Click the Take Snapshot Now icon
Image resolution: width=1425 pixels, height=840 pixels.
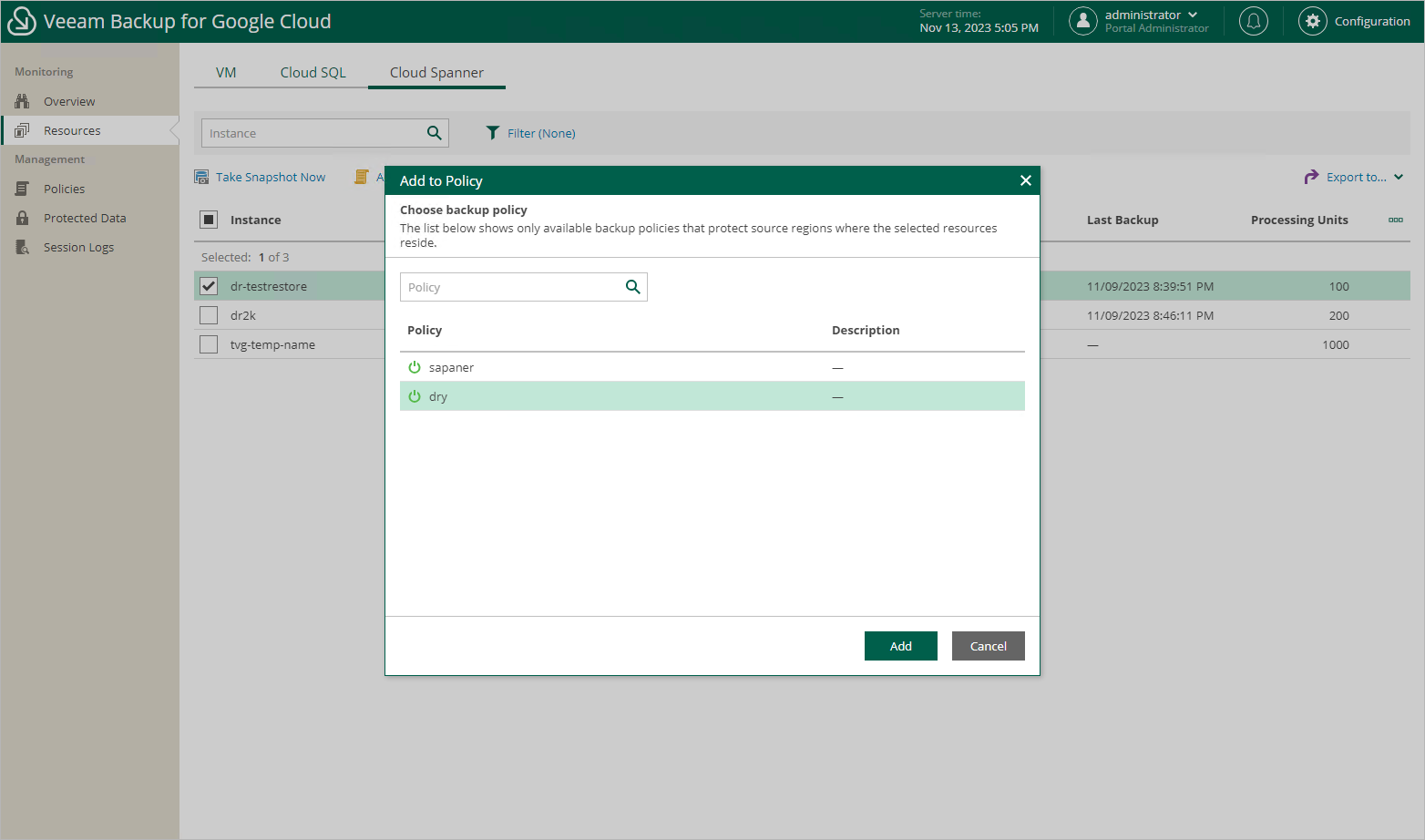[201, 177]
